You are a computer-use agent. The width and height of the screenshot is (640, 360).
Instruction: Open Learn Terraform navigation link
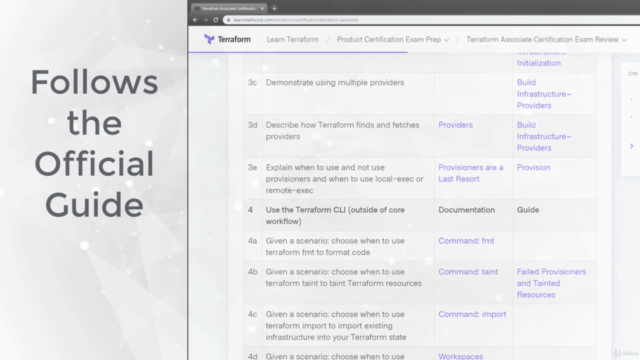[x=292, y=40]
